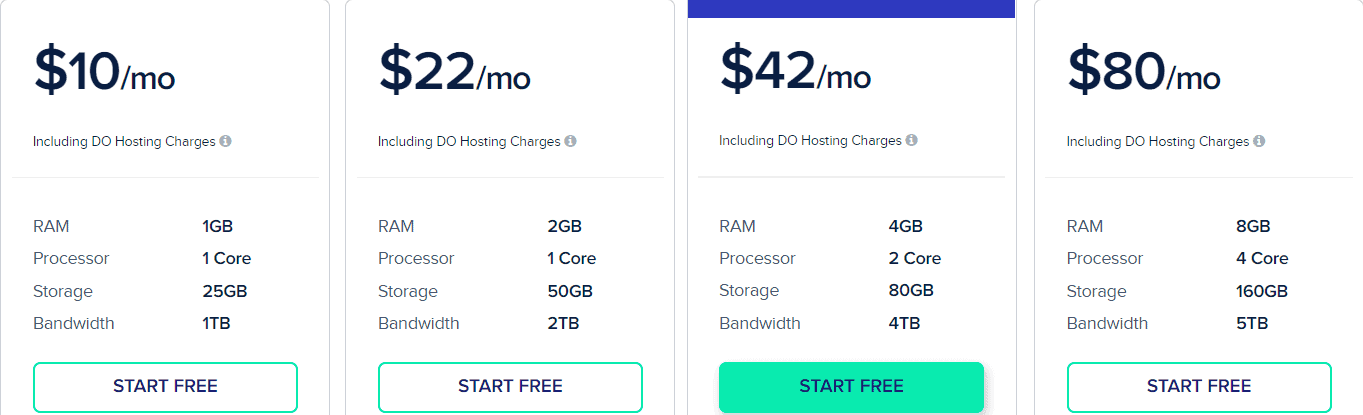
Task: Select the $22/mo price heading
Action: click(x=454, y=72)
